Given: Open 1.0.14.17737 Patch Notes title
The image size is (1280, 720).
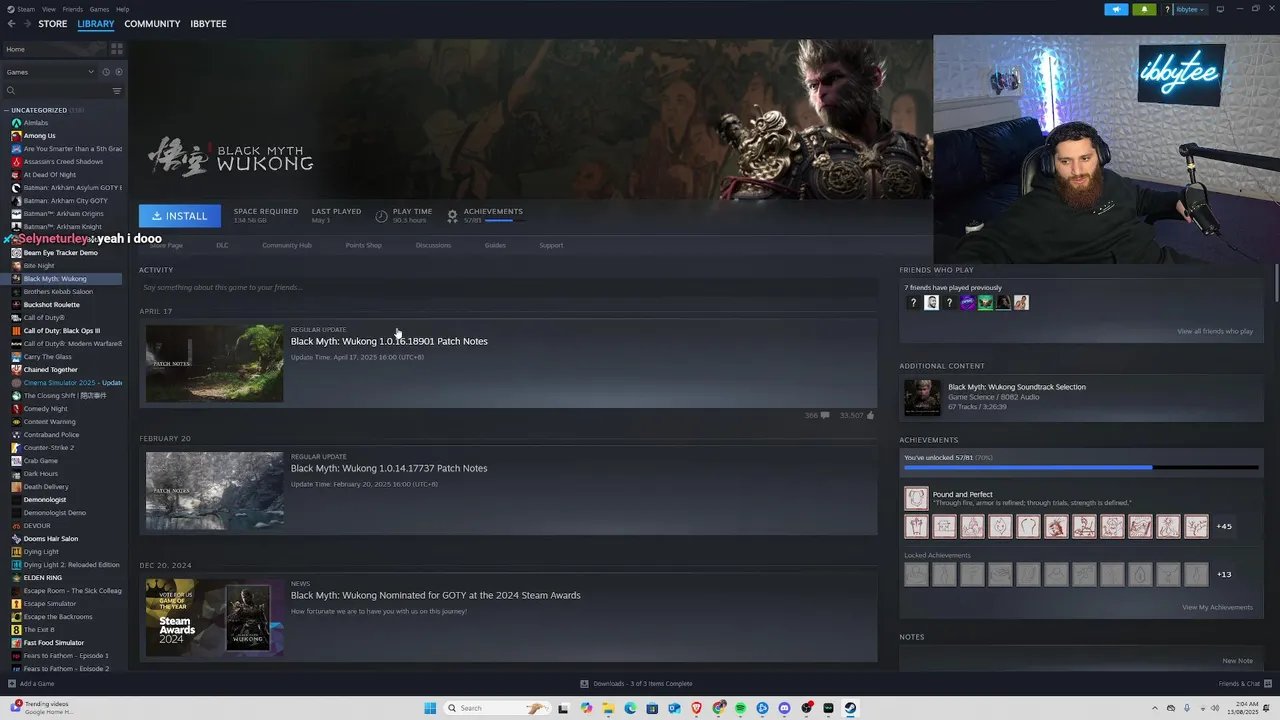Looking at the screenshot, I should (x=389, y=468).
